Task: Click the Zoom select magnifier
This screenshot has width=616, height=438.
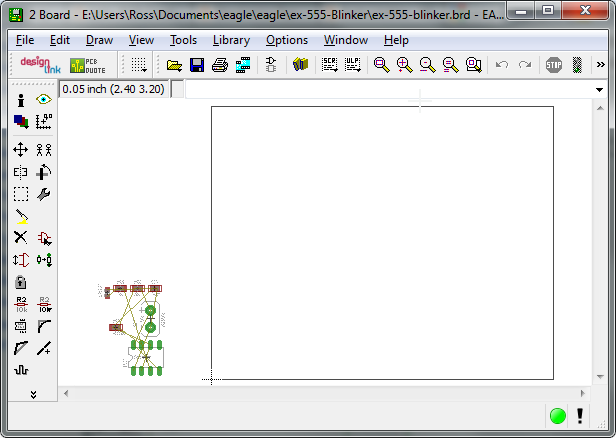Action: (474, 65)
